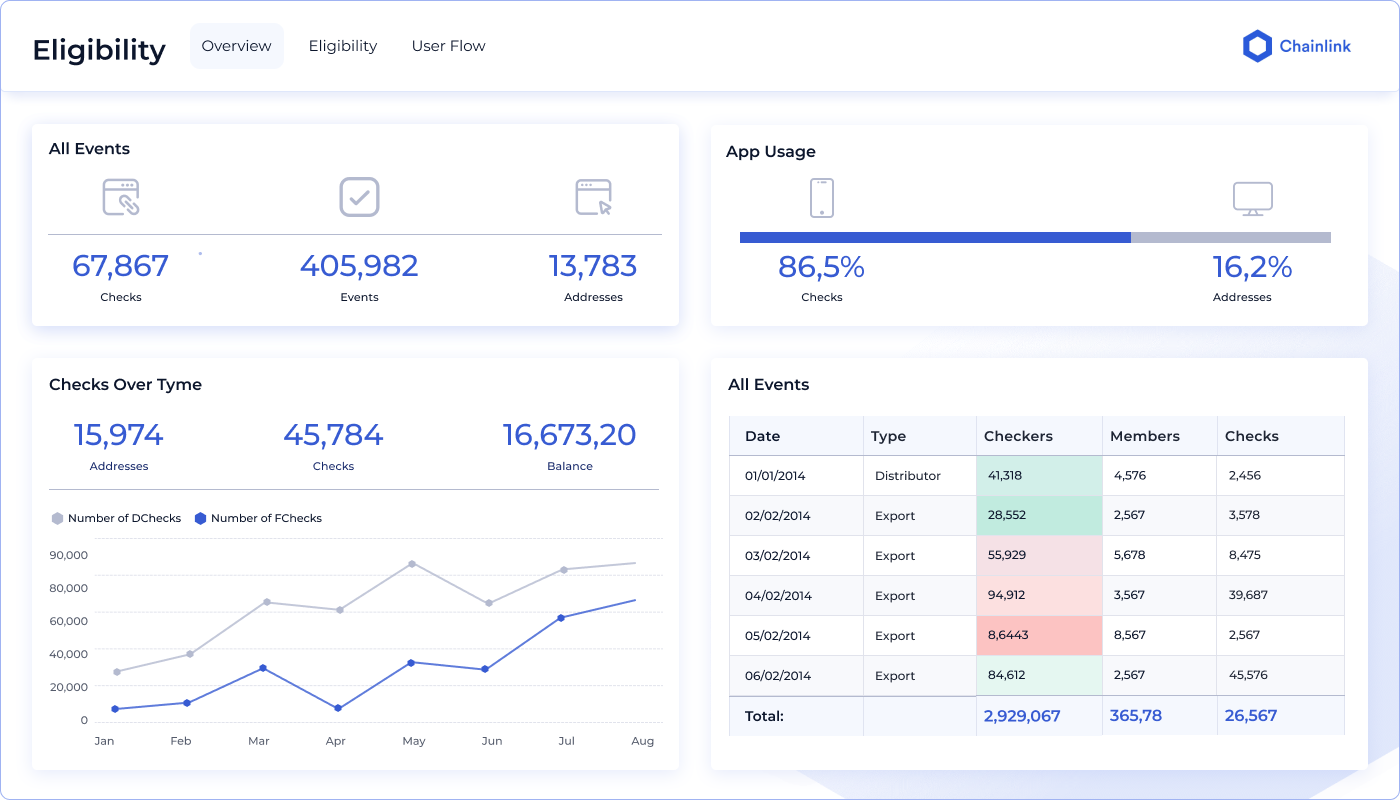Toggle the Number of FChecks legend label

tap(267, 518)
